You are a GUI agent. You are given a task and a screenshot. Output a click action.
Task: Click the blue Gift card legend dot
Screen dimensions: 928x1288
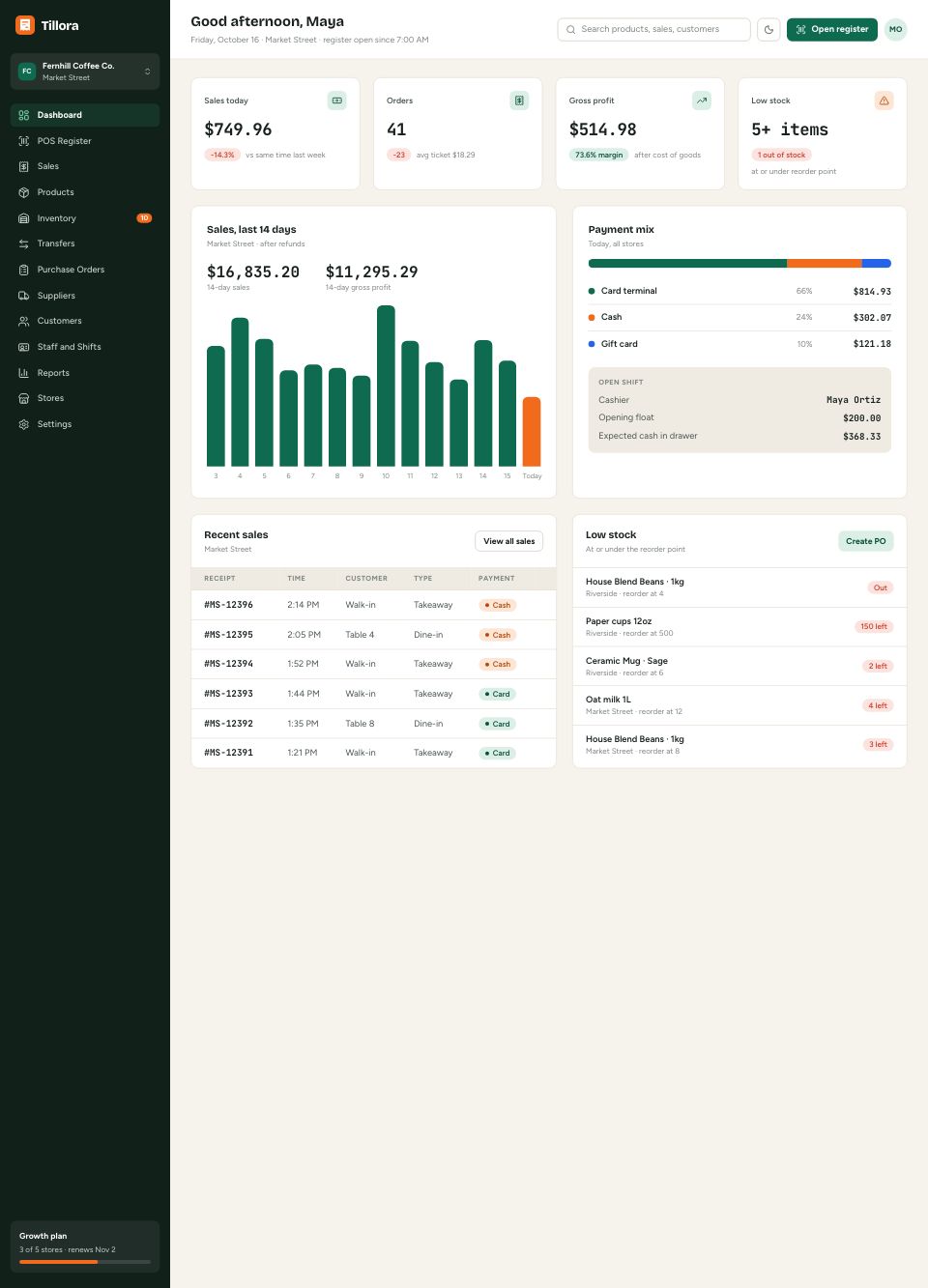(592, 344)
